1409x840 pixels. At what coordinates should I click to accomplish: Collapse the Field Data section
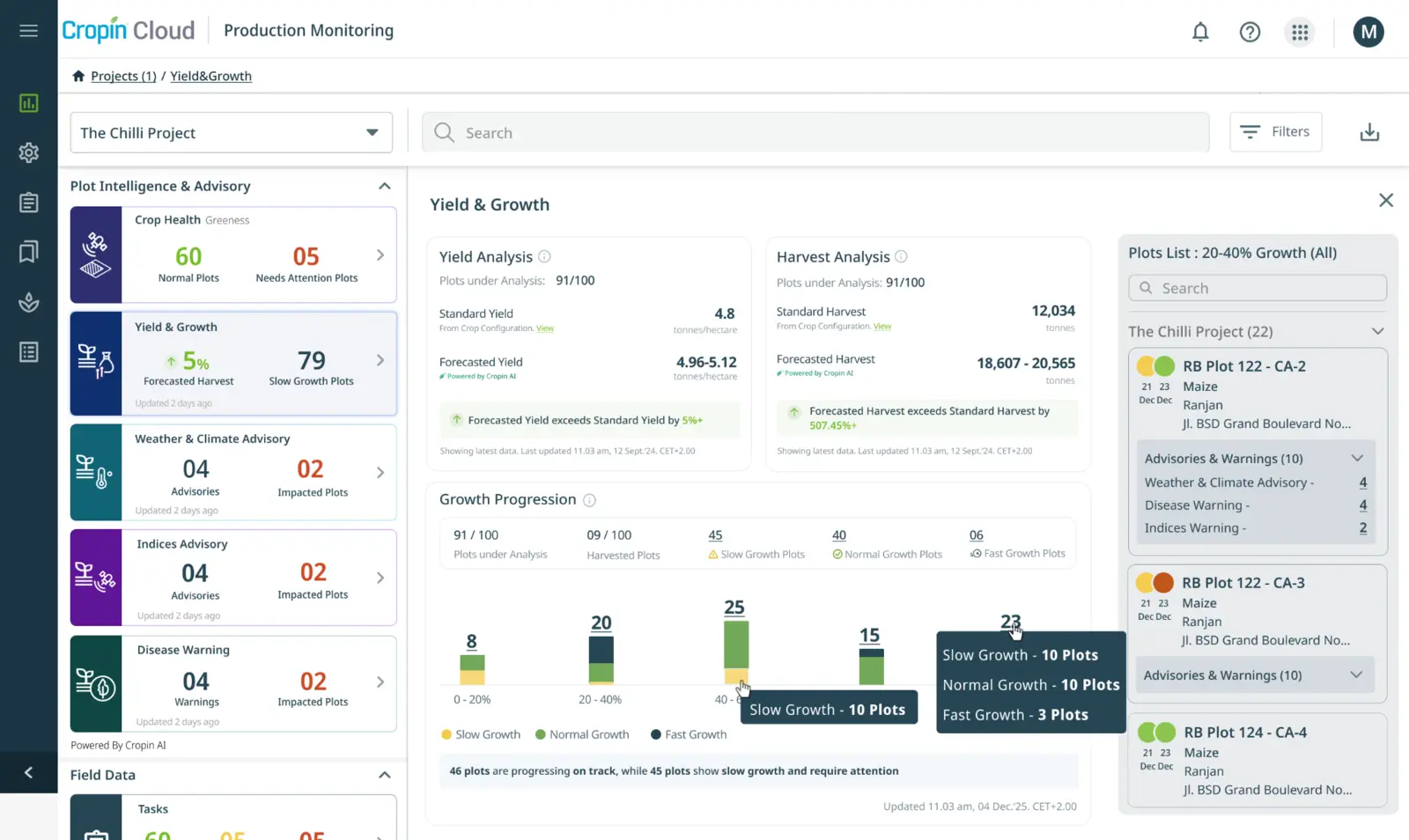(385, 775)
